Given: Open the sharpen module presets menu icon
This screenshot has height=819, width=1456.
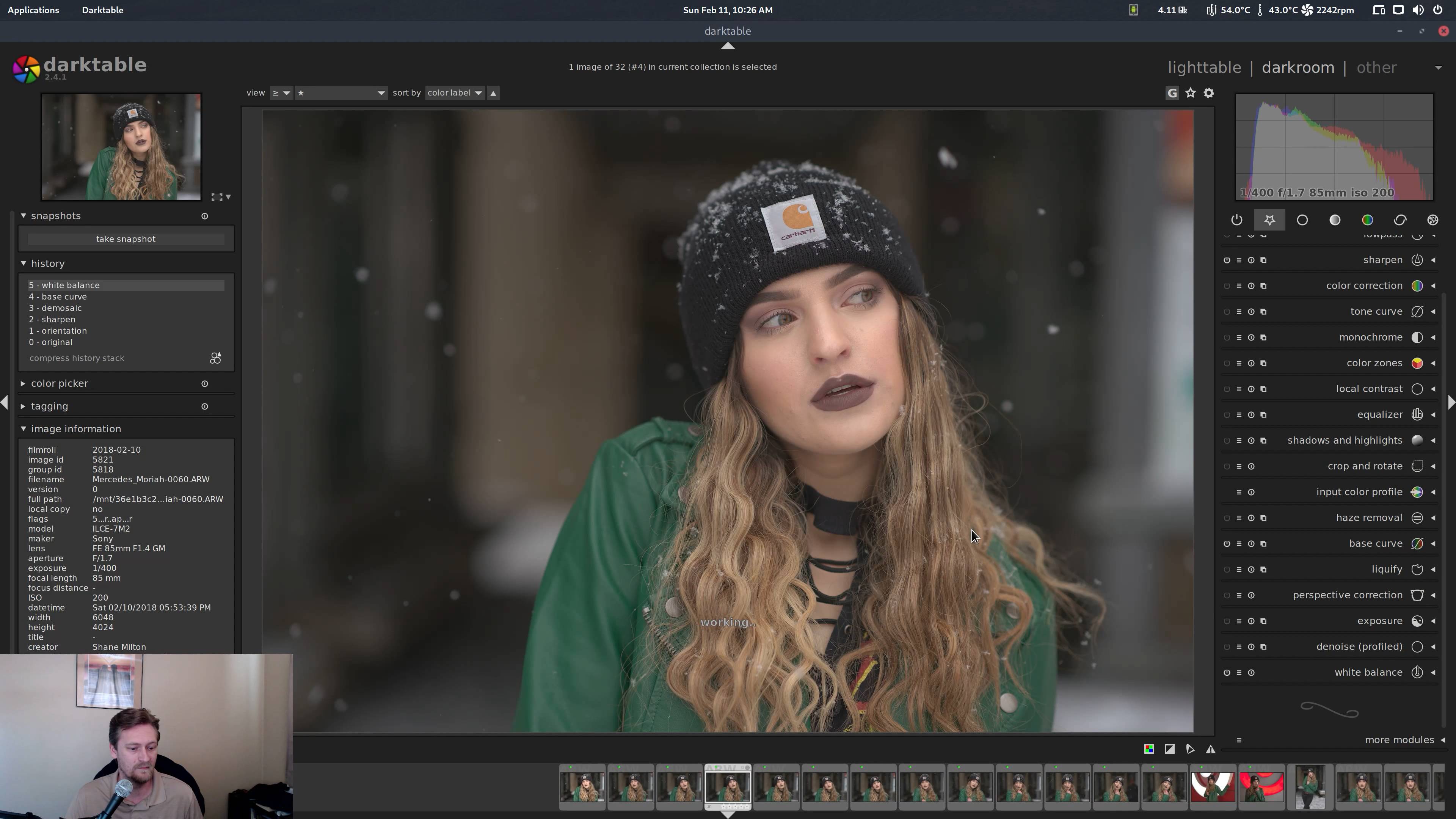Looking at the screenshot, I should coord(1239,260).
